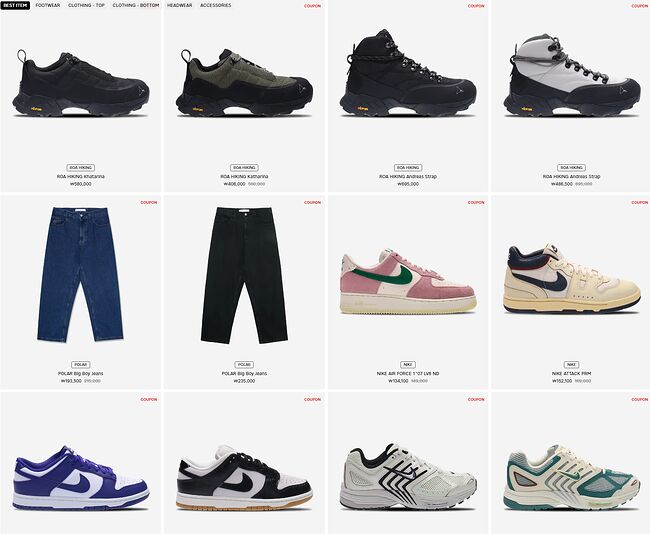650x534 pixels.
Task: View the green and cream Nike runner
Action: 572,478
